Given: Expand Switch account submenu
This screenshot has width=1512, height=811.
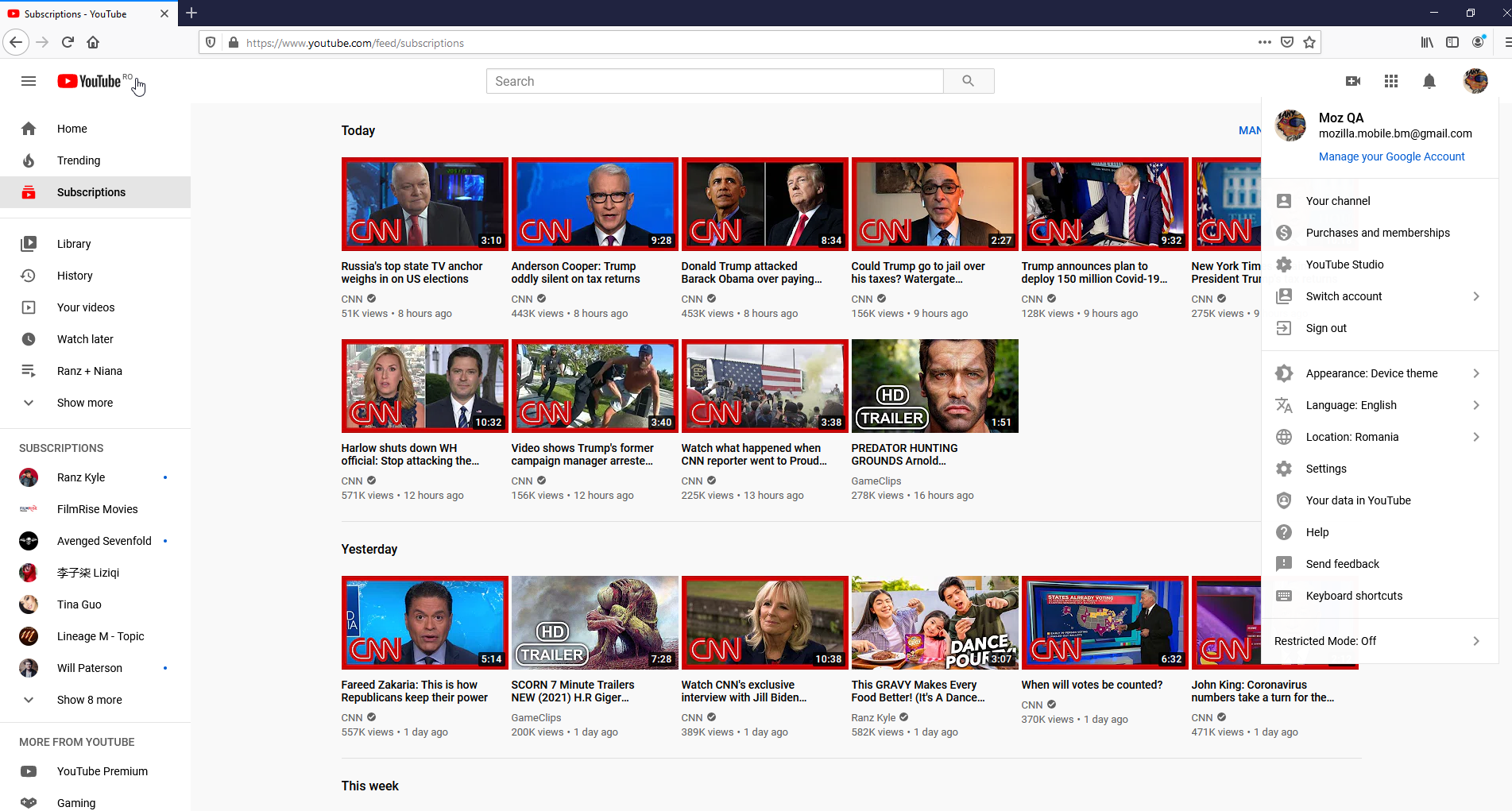Looking at the screenshot, I should (1380, 296).
